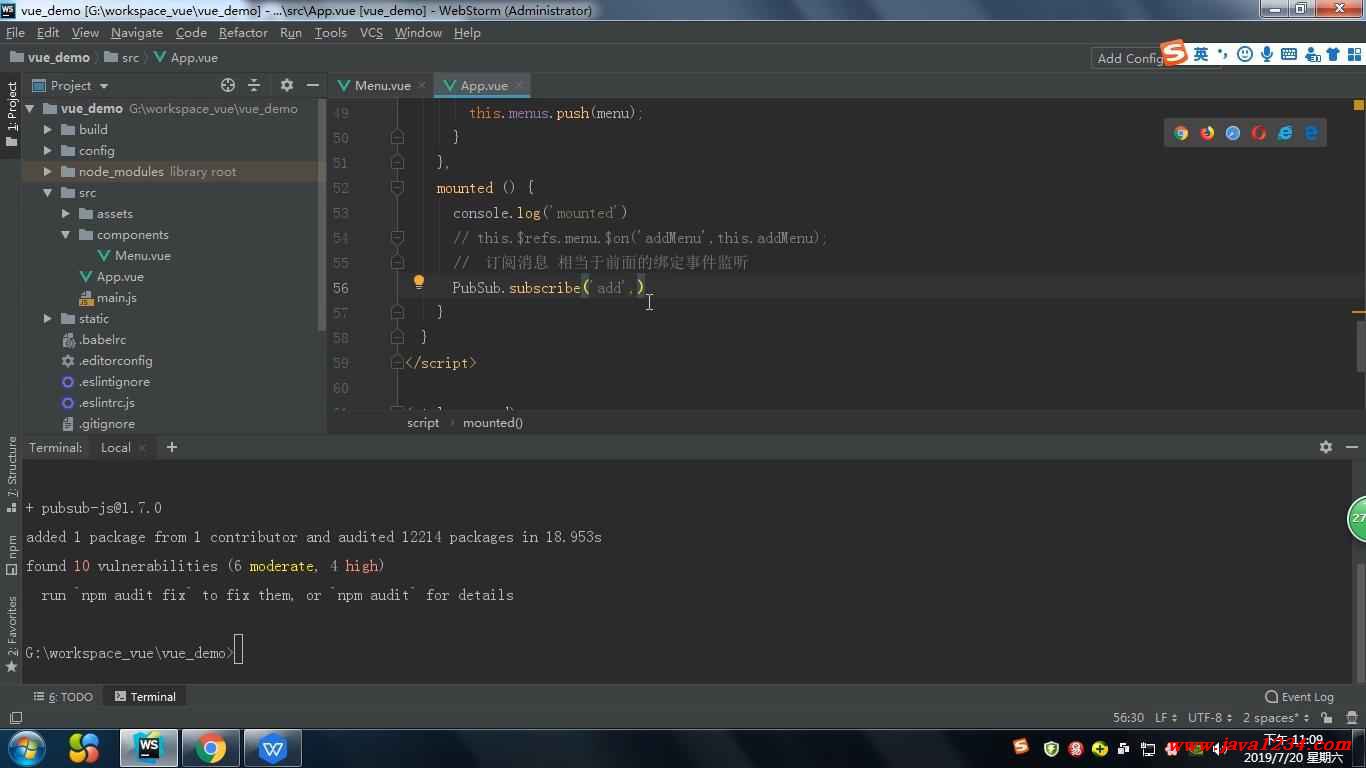Fold the mounted() code block on line 52

pos(397,187)
